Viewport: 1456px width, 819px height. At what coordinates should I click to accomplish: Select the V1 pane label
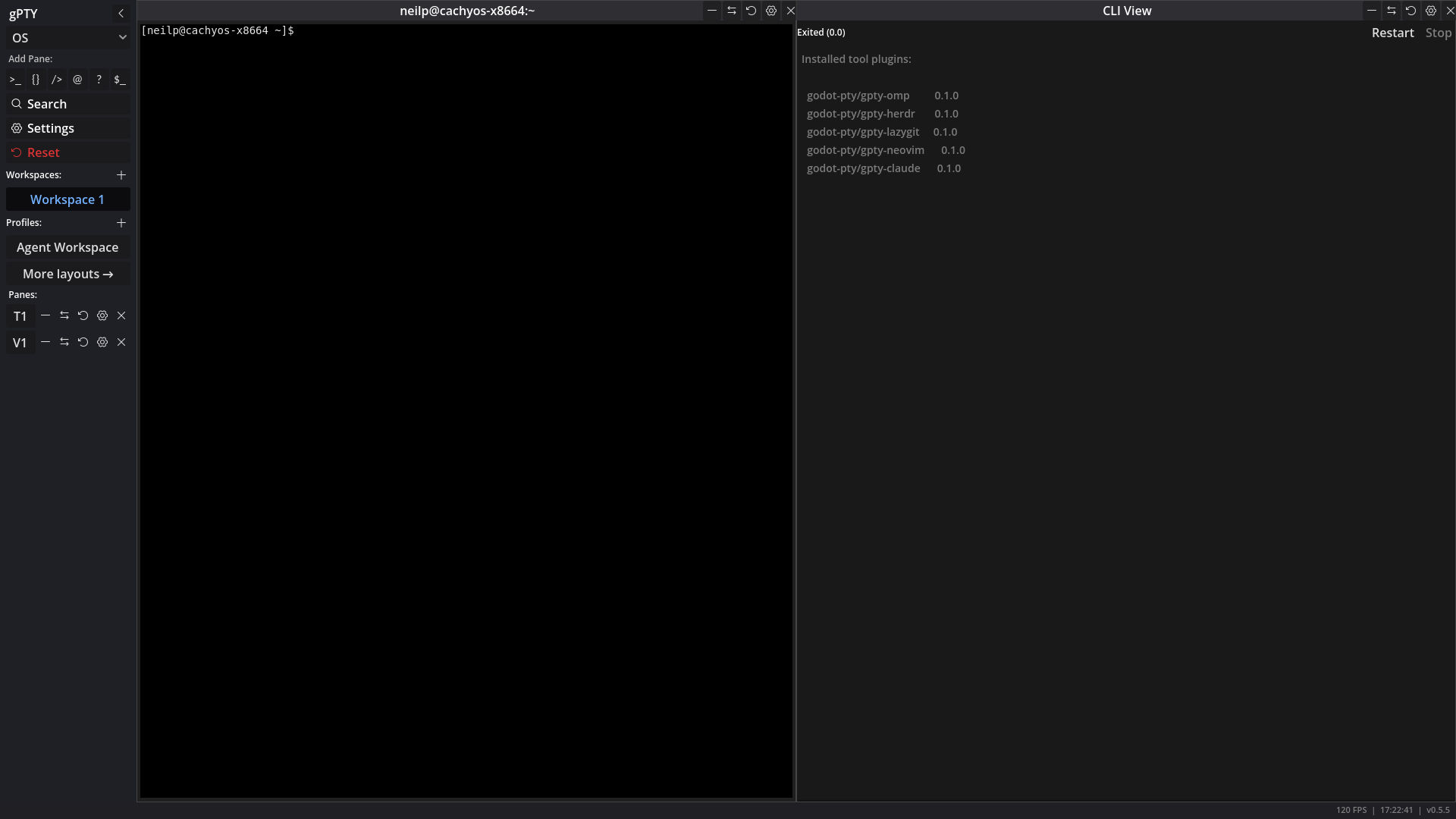pyautogui.click(x=20, y=343)
